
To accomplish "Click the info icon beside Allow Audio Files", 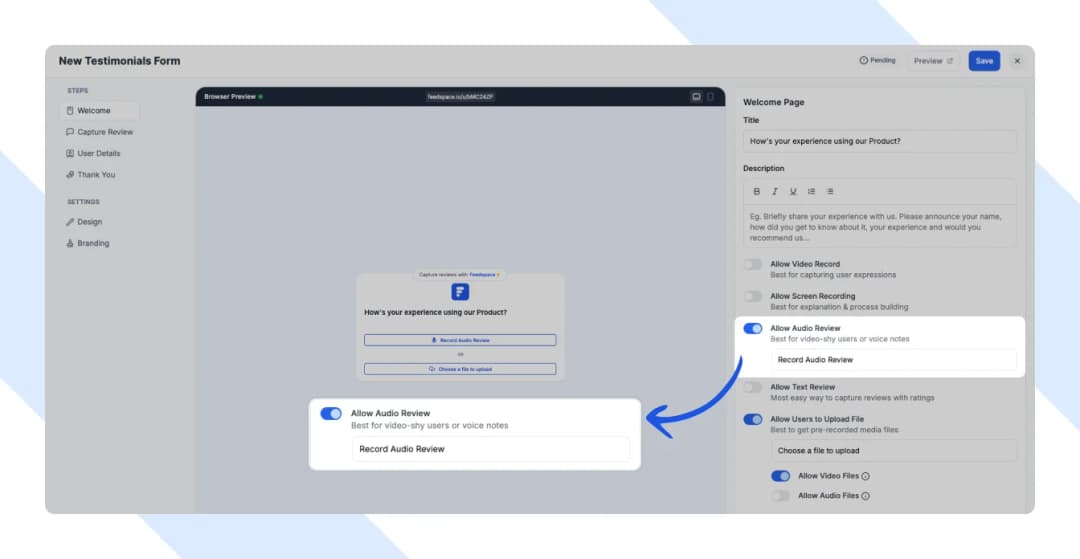I will coord(866,496).
